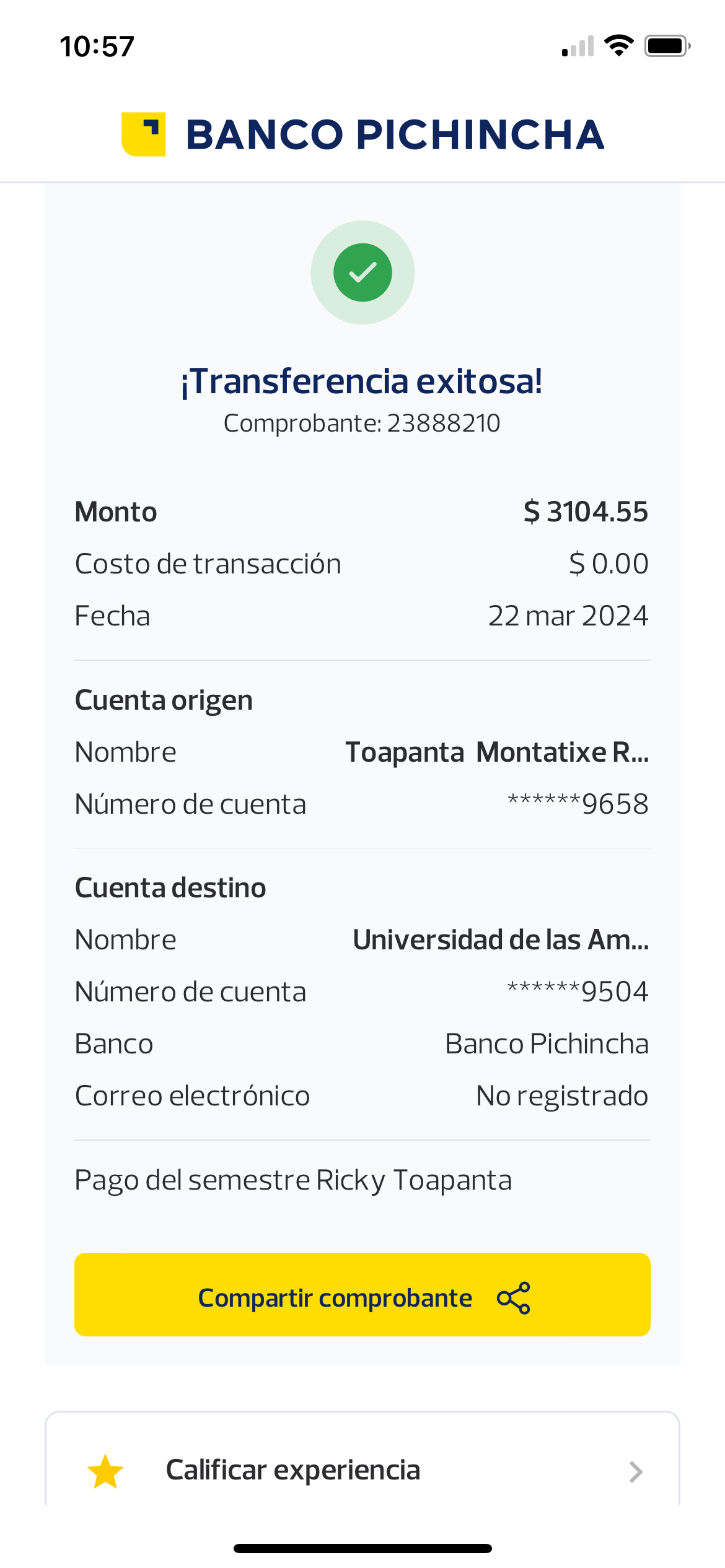The image size is (725, 1568).
Task: Click the share icon on the yellow button
Action: 514,1297
